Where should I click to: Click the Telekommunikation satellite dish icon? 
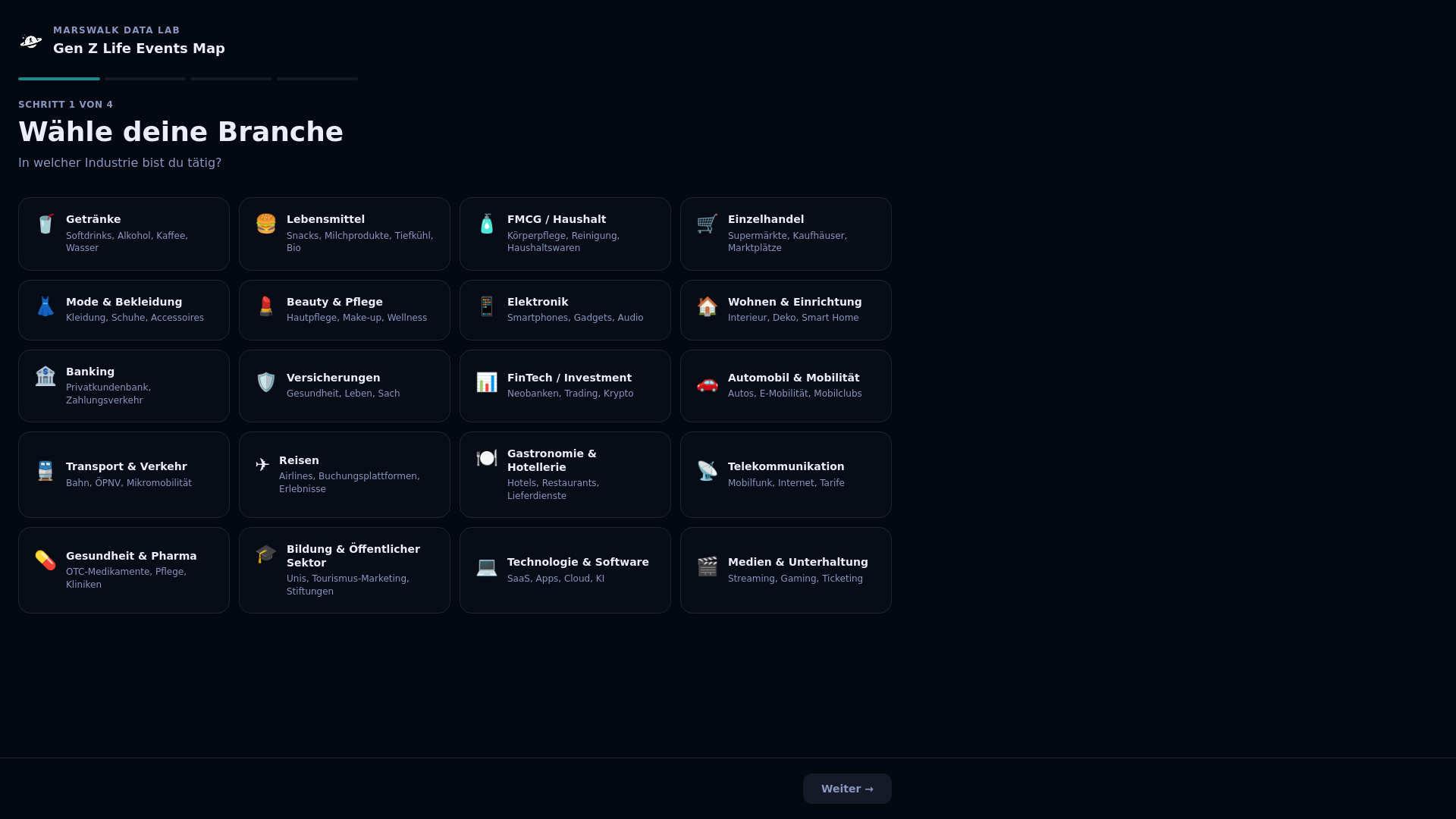pos(708,471)
